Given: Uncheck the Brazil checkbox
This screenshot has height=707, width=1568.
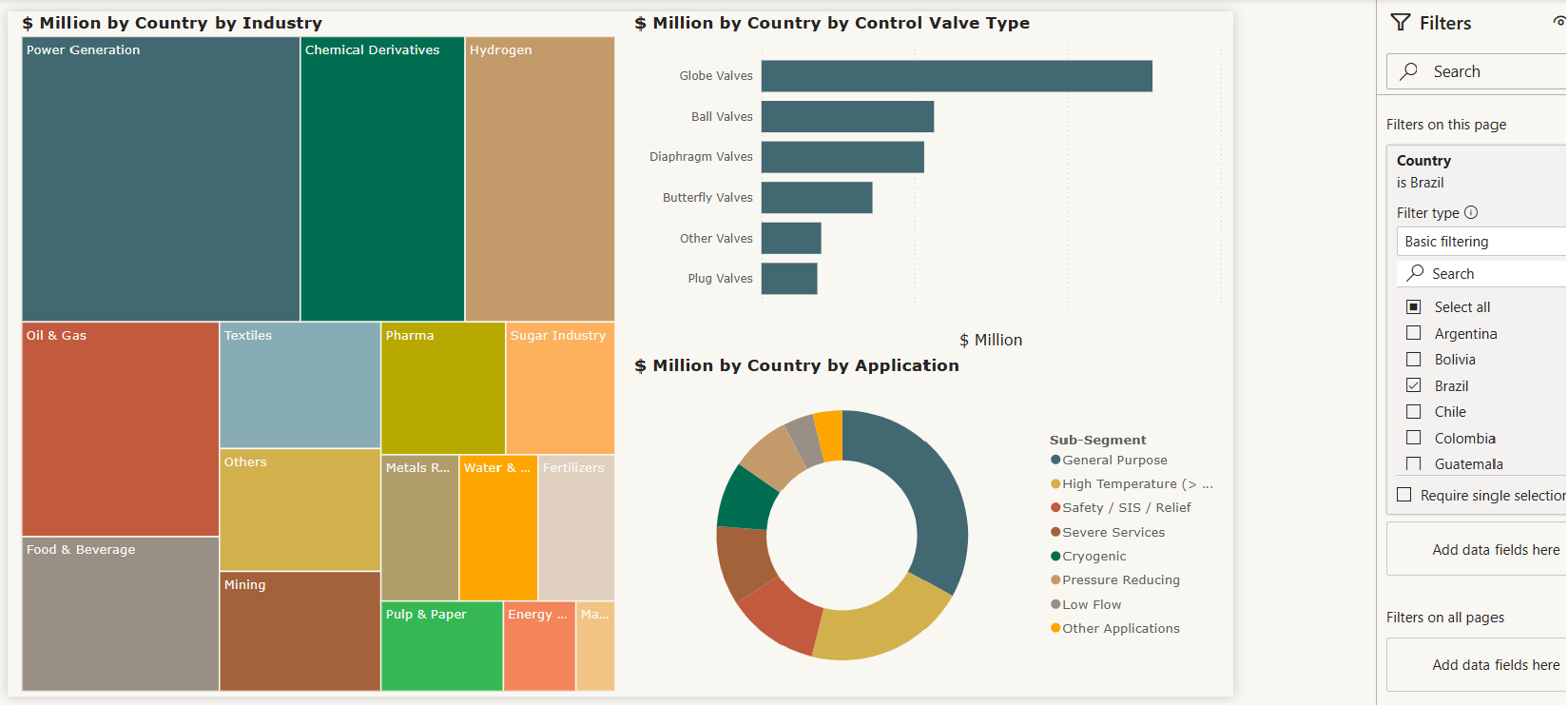Looking at the screenshot, I should tap(1414, 386).
